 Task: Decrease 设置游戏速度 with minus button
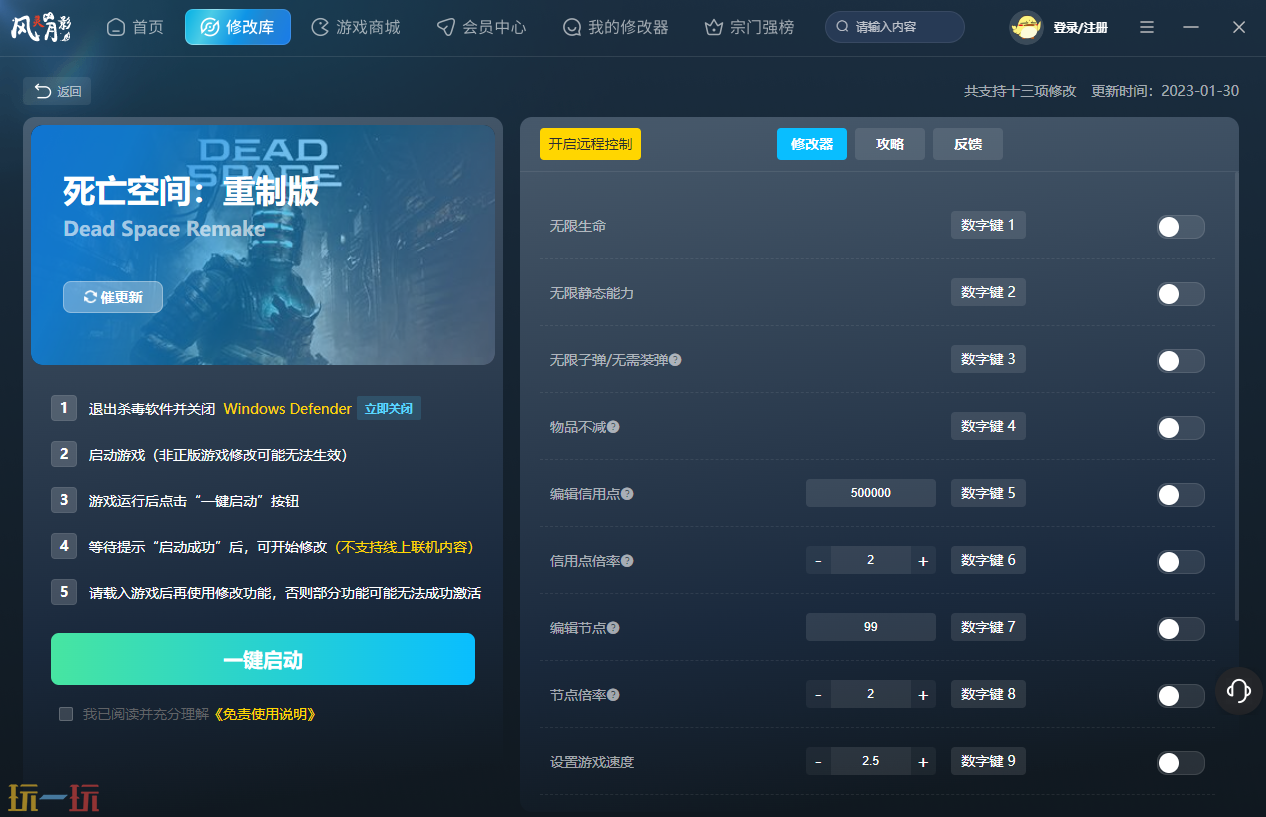point(818,762)
